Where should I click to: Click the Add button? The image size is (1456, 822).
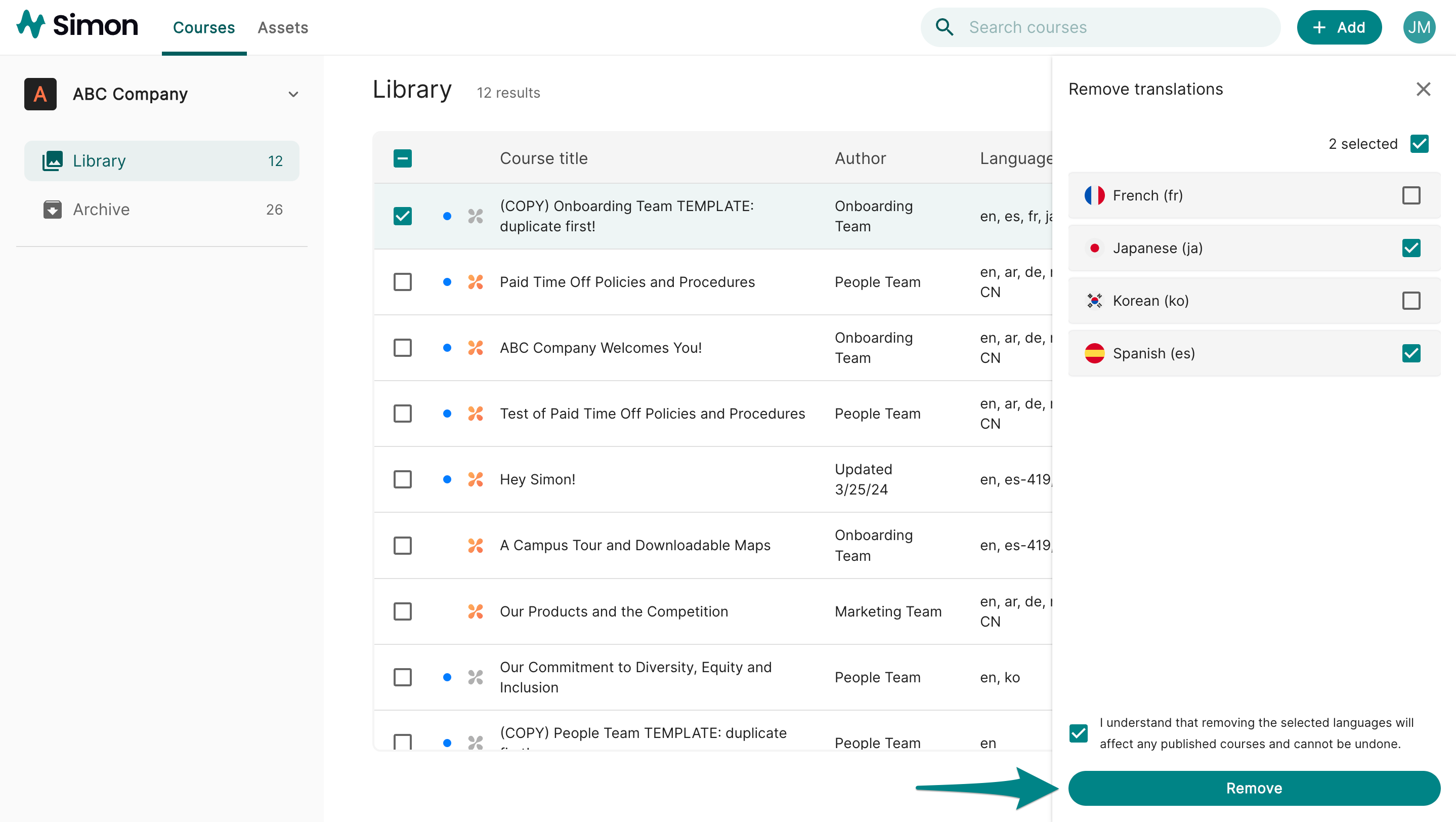click(1339, 27)
